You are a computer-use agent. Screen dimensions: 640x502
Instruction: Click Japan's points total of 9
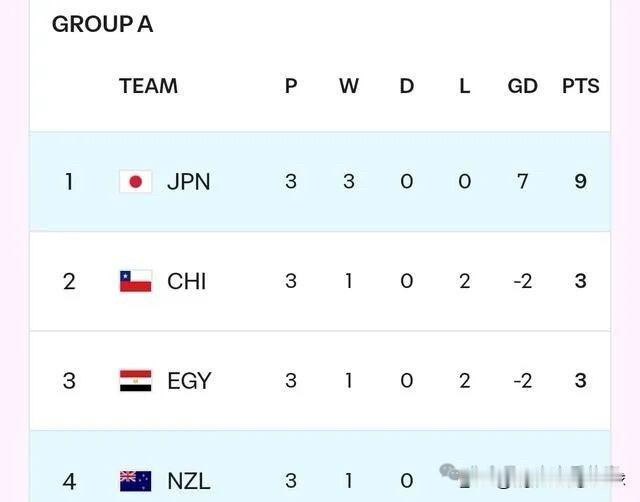581,182
